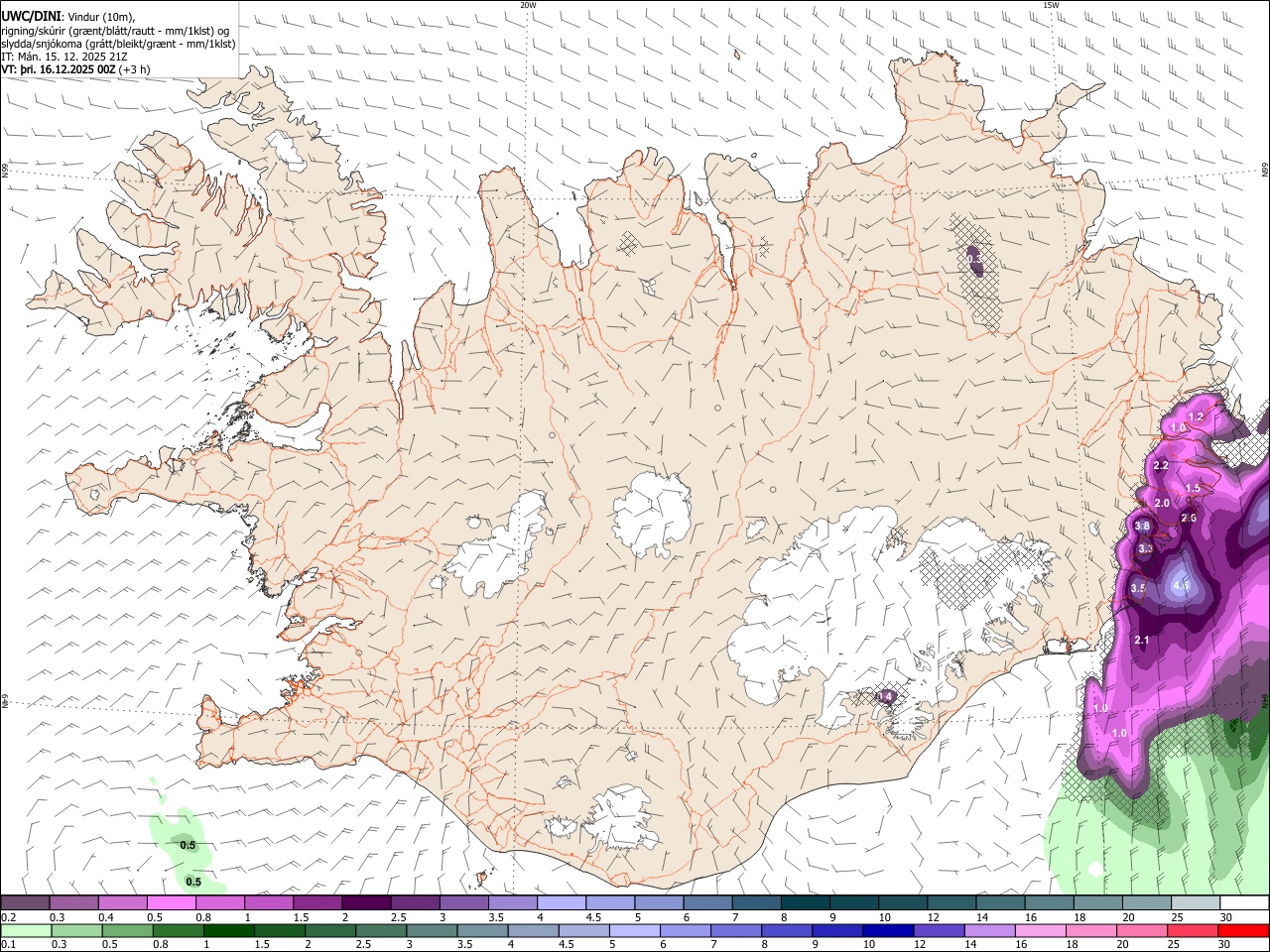
Task: Click the 1.2 precipitation value label
Action: click(x=1196, y=416)
